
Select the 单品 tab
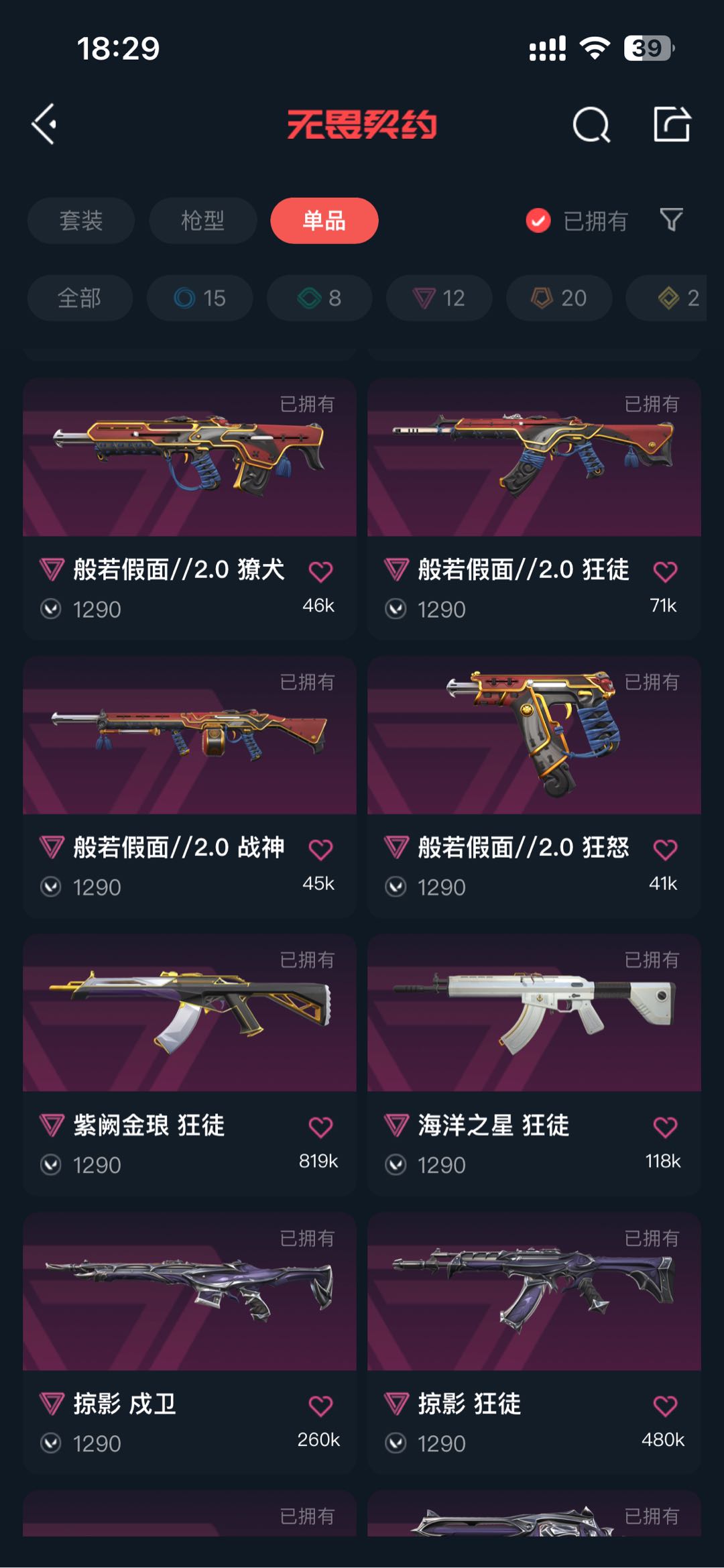[x=324, y=220]
